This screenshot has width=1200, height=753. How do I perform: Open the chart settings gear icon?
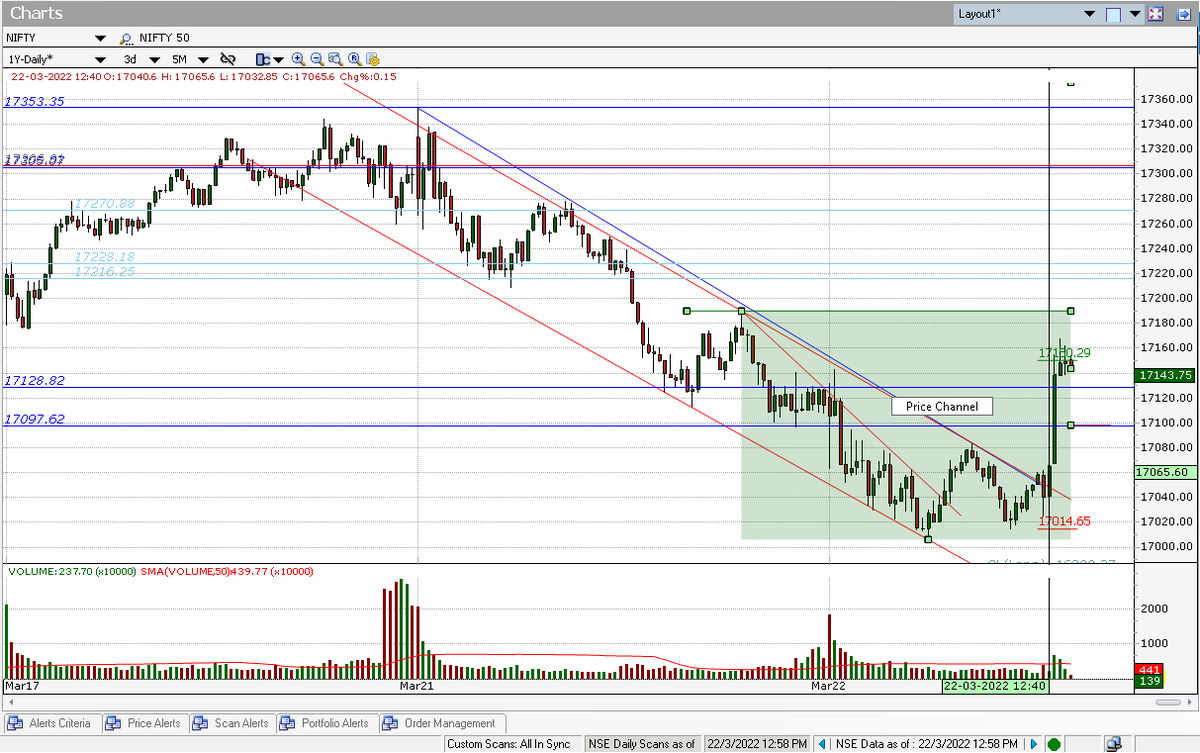click(372, 59)
